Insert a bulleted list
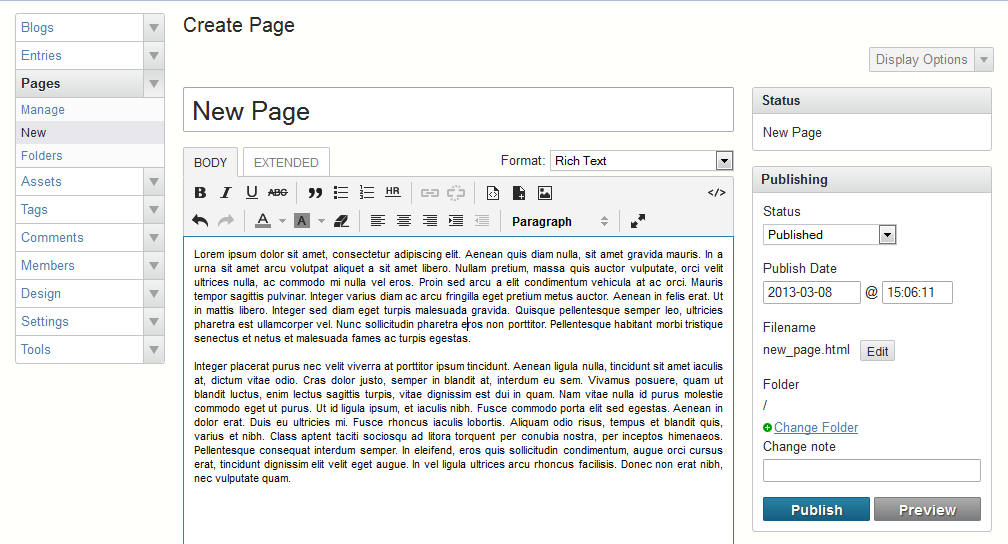 [x=341, y=192]
